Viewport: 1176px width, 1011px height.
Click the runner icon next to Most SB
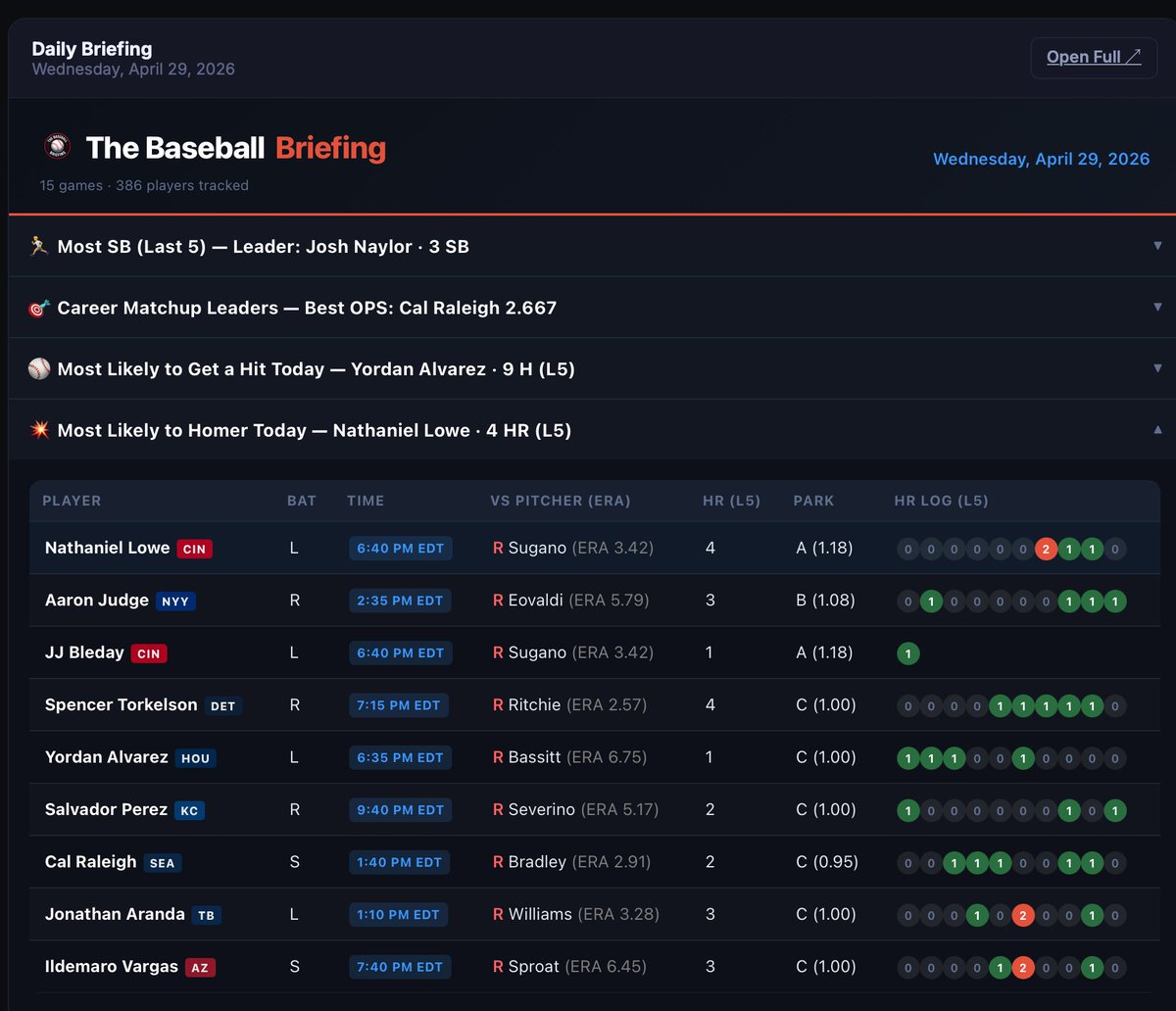[x=39, y=246]
